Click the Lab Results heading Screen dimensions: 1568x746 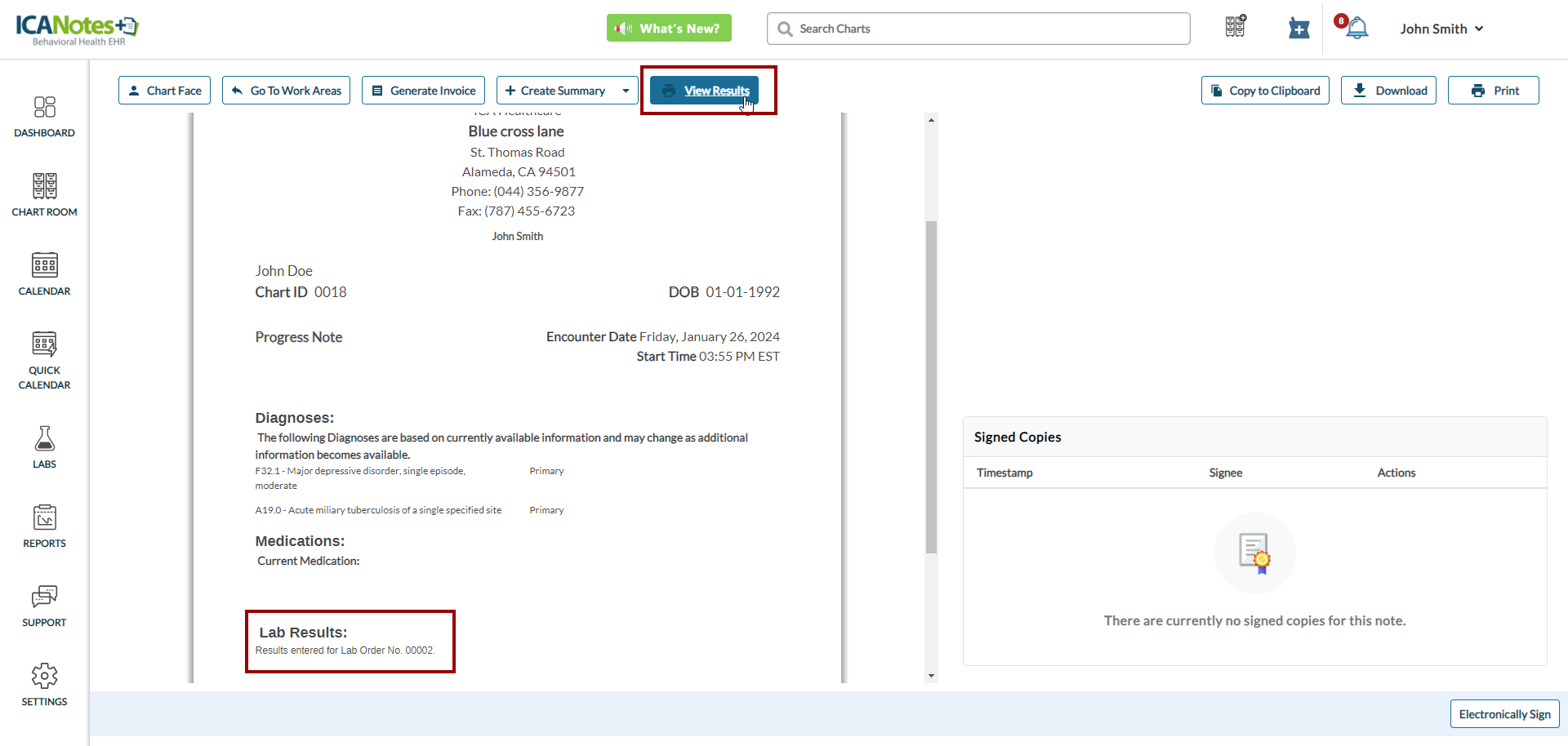303,633
